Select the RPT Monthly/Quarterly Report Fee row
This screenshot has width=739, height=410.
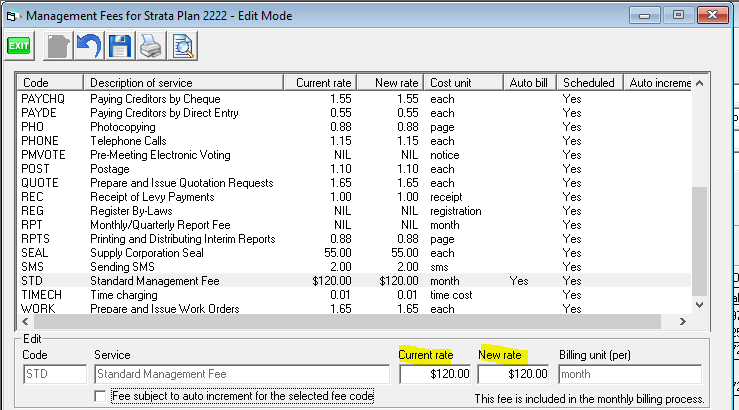coord(354,225)
